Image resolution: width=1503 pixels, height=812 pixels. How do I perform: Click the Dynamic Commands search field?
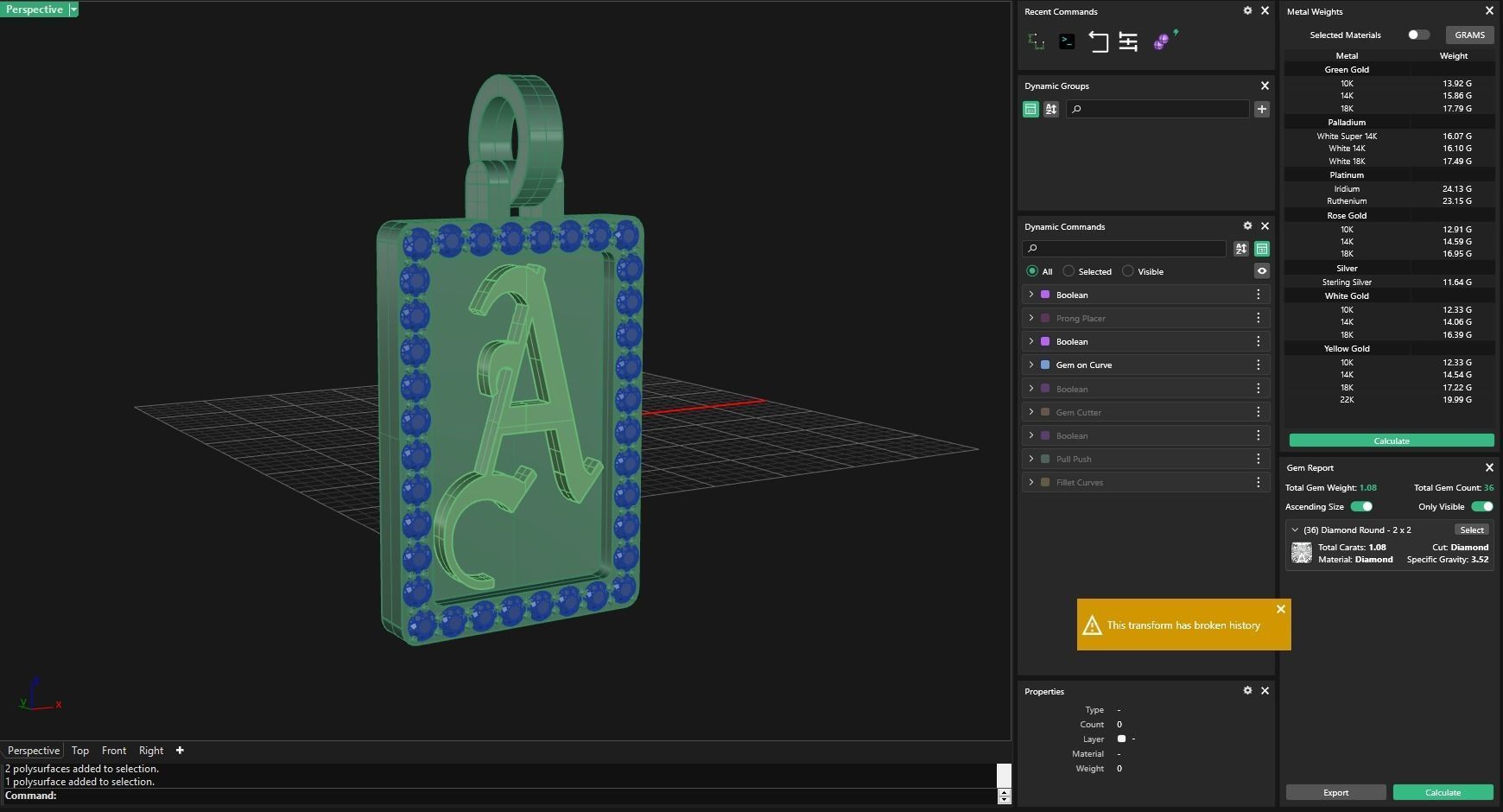coord(1124,249)
